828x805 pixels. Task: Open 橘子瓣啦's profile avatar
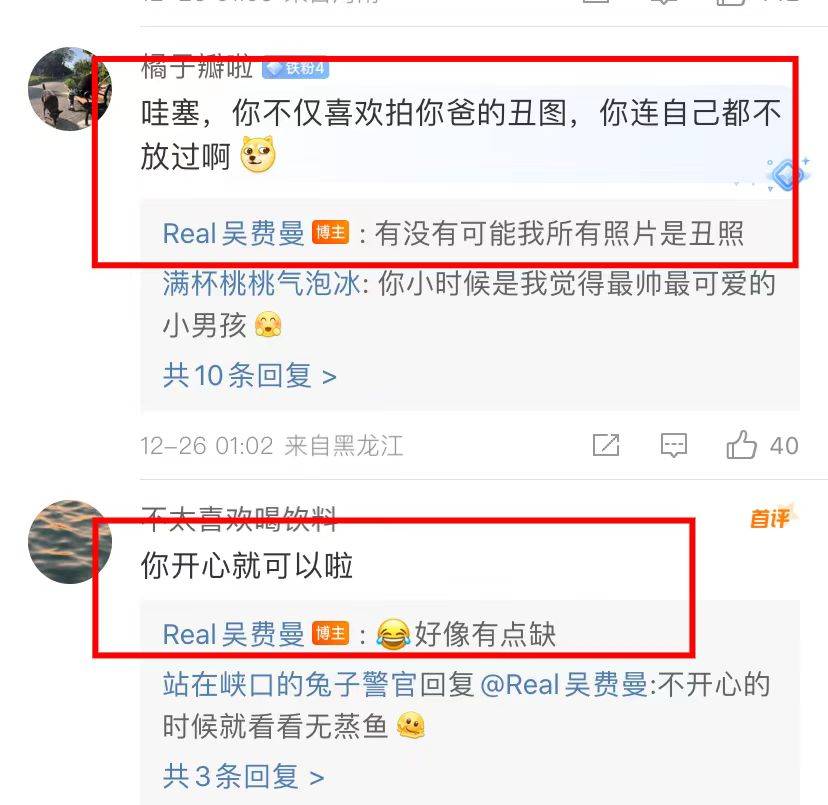tap(70, 89)
